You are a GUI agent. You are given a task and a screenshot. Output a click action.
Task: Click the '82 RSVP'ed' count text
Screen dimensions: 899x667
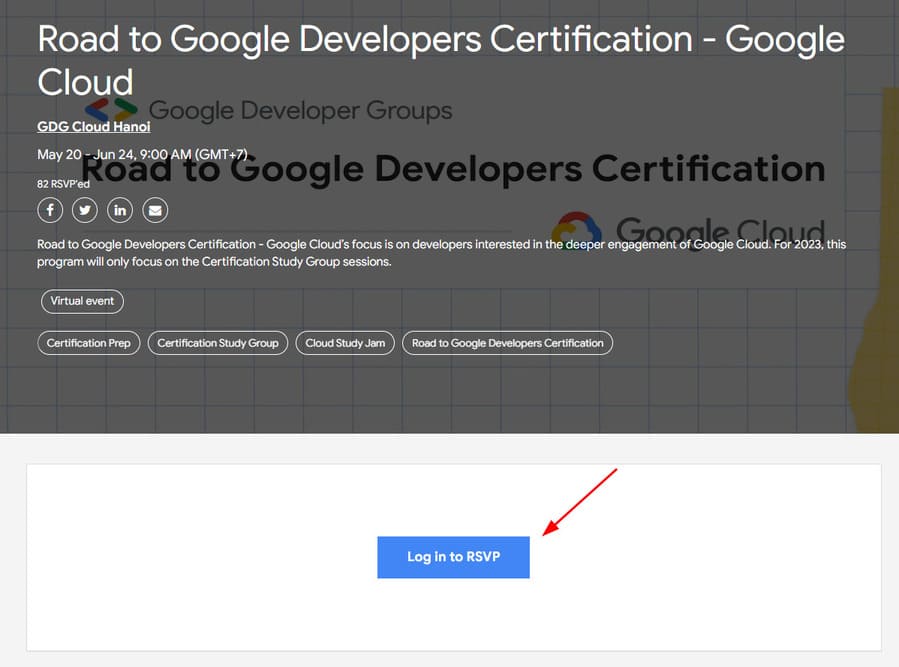pos(63,184)
